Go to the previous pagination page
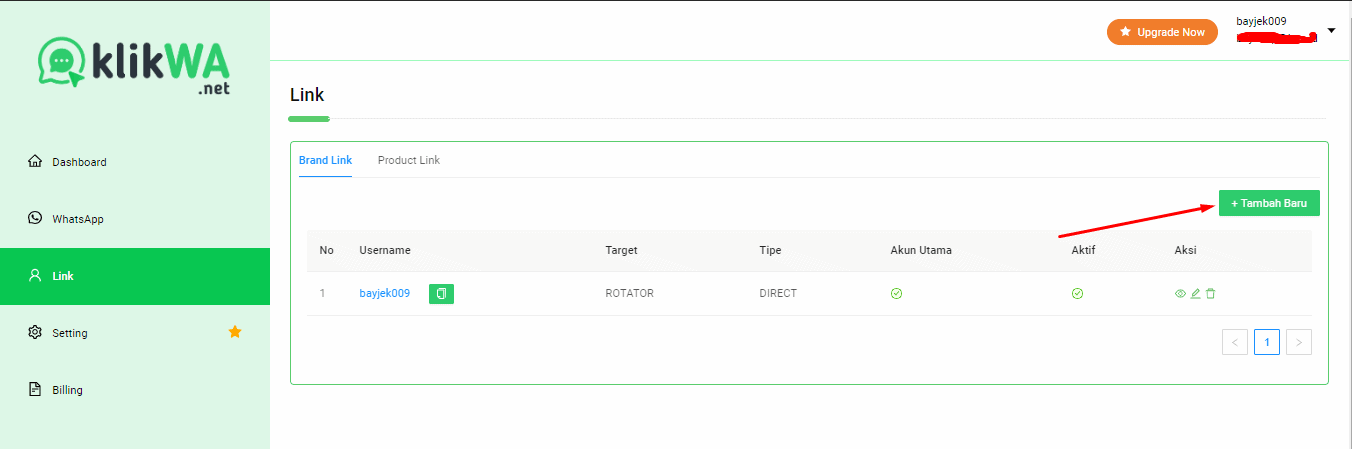The height and width of the screenshot is (449, 1352). click(1235, 342)
